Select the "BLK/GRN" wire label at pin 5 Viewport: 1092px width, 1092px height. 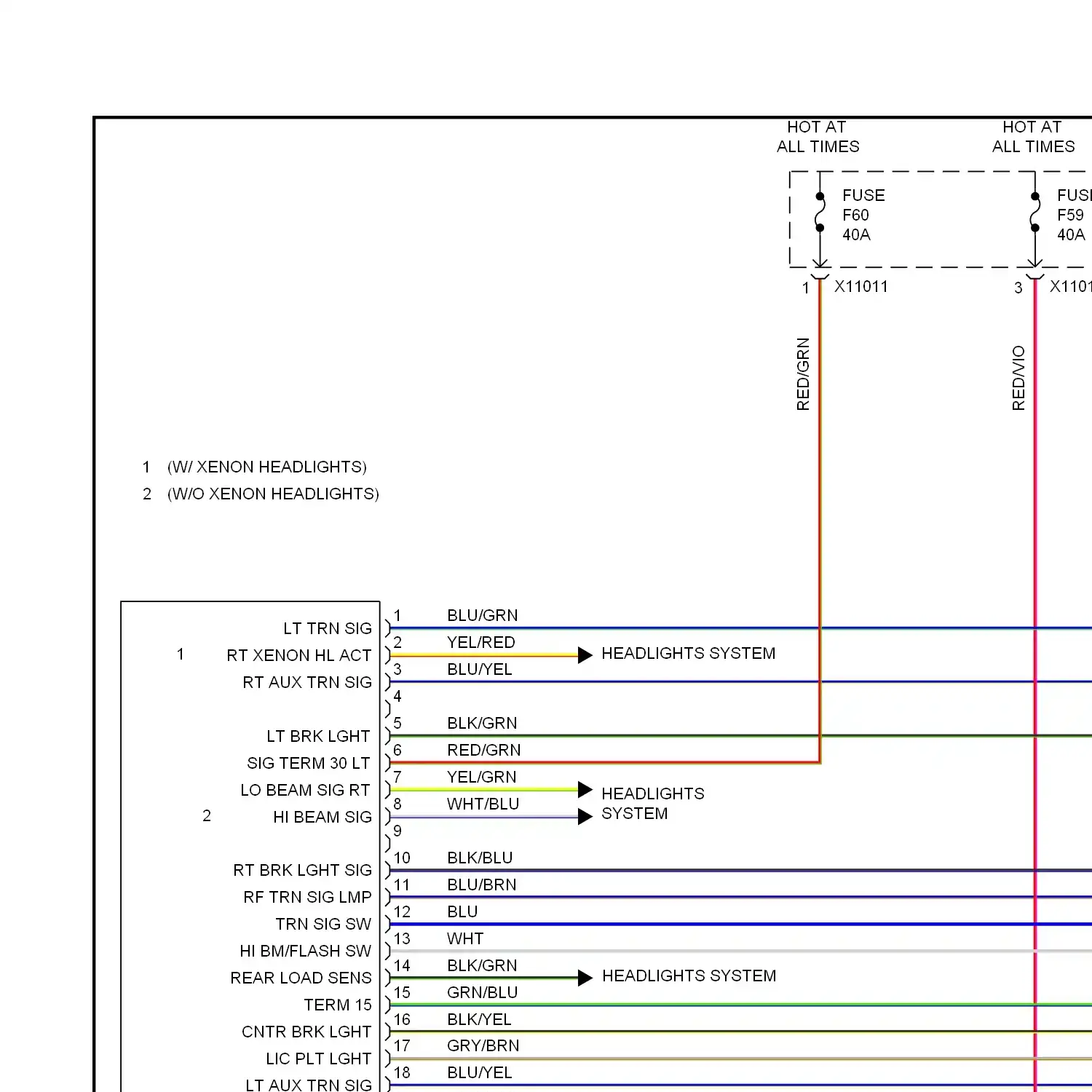[x=482, y=723]
